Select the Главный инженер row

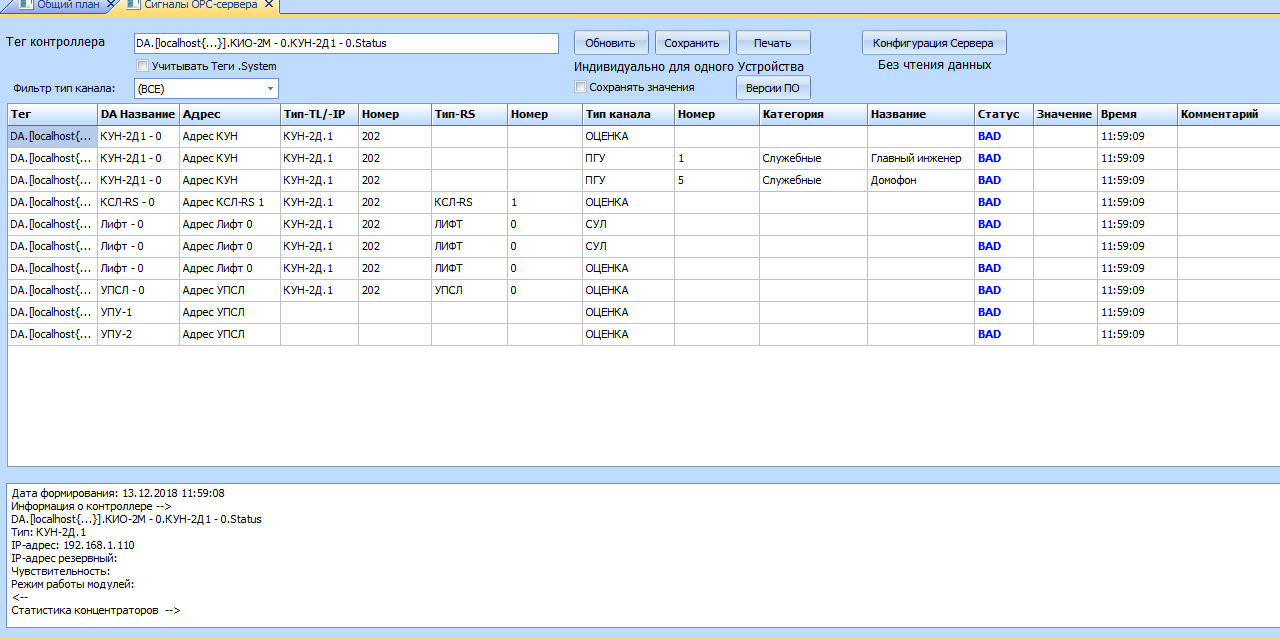point(915,158)
